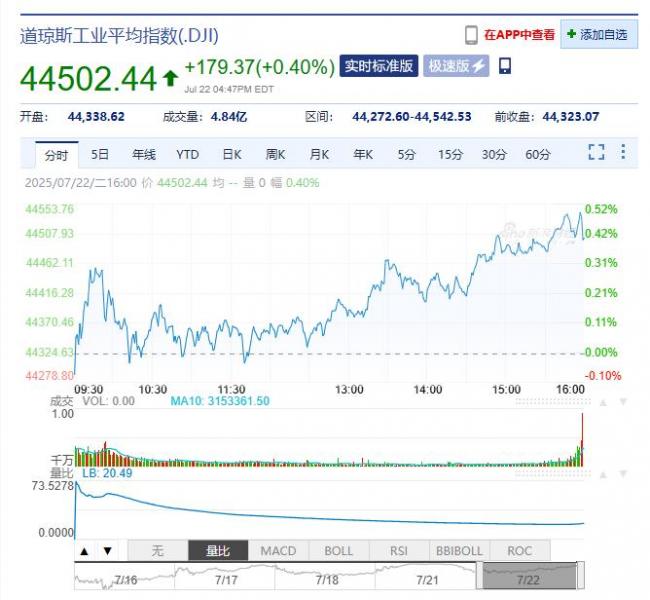Select the BOLL indicator tab
Viewport: 650px width, 600px height.
(339, 551)
